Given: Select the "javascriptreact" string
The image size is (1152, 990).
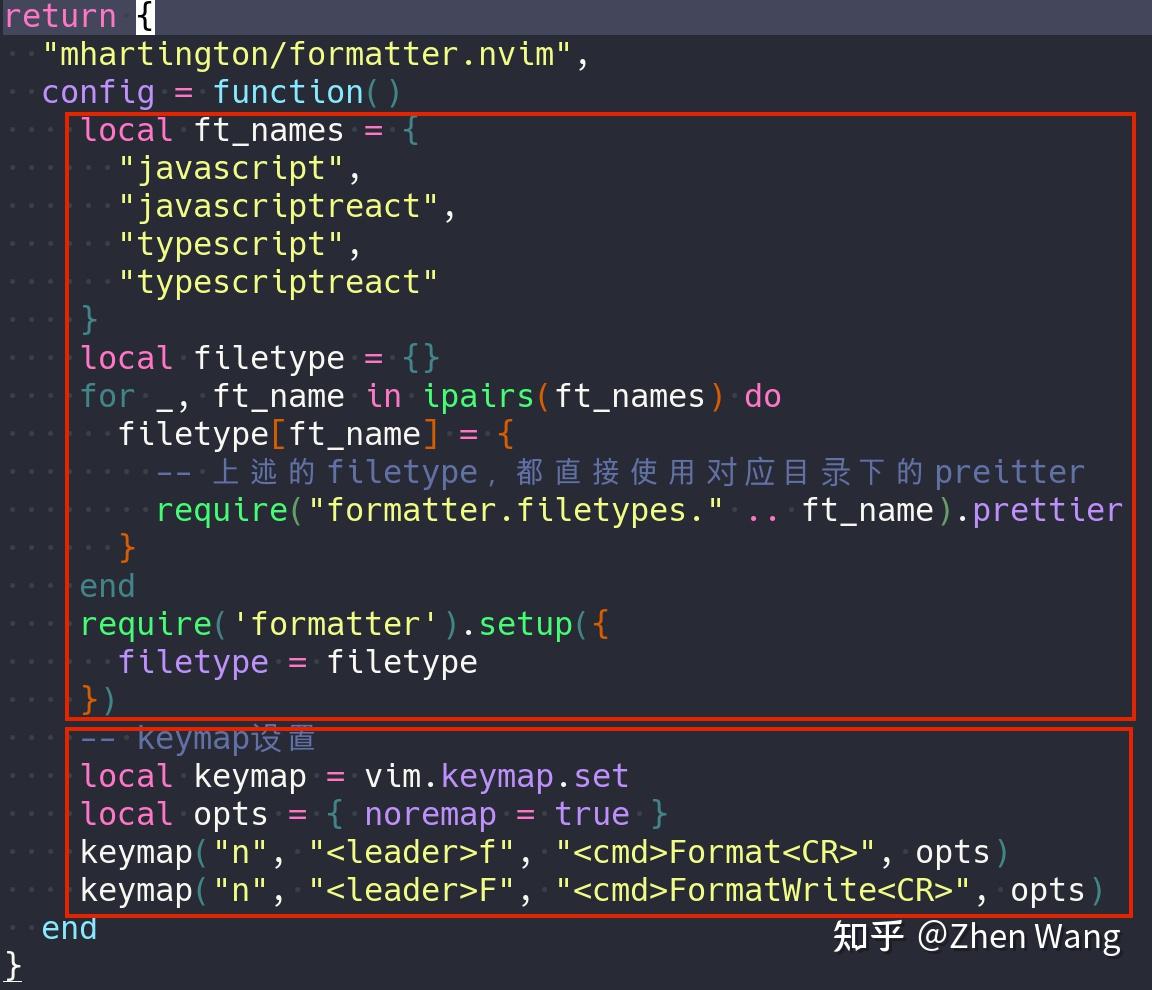Looking at the screenshot, I should tap(278, 206).
